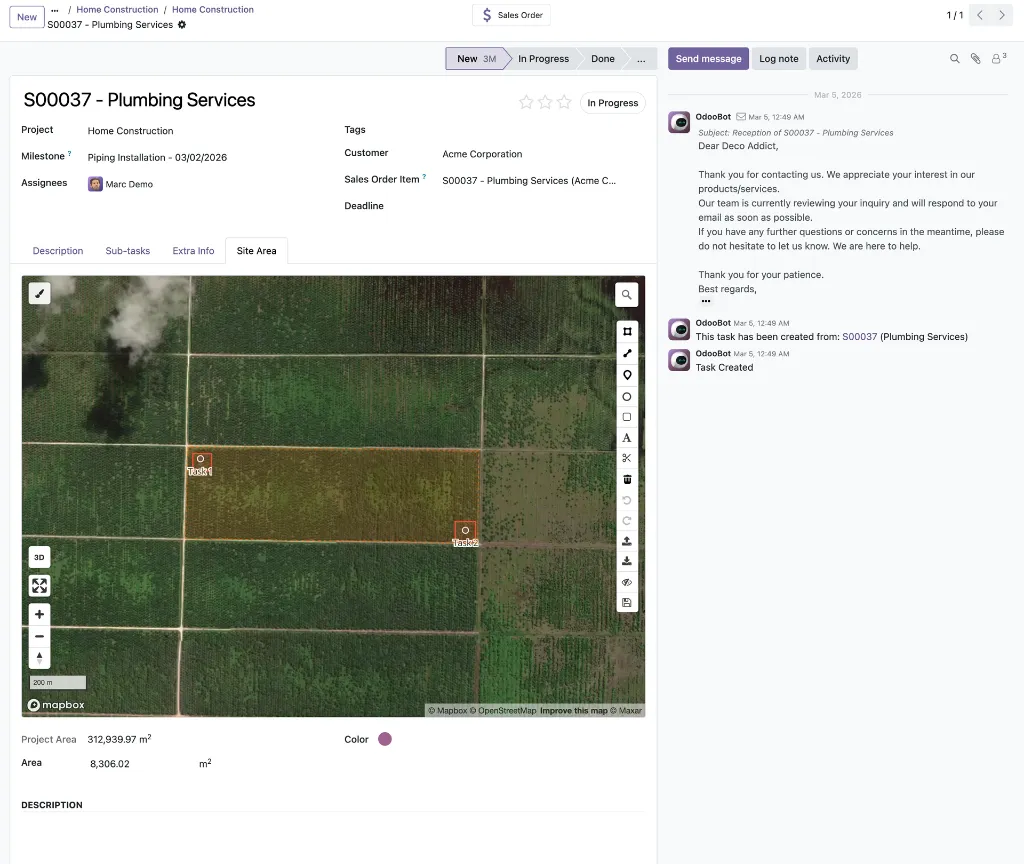Click the undo arrow in map toolbar
This screenshot has height=864, width=1024.
pos(627,500)
